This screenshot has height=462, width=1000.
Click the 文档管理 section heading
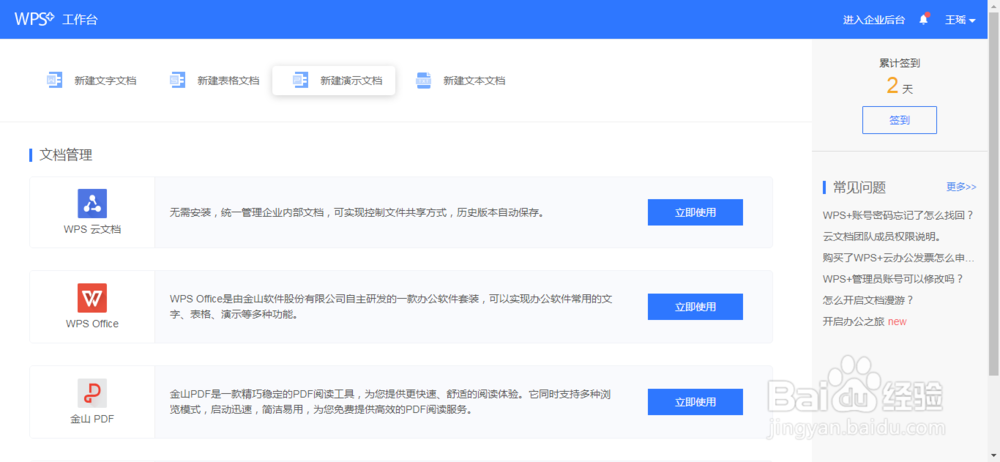click(66, 155)
